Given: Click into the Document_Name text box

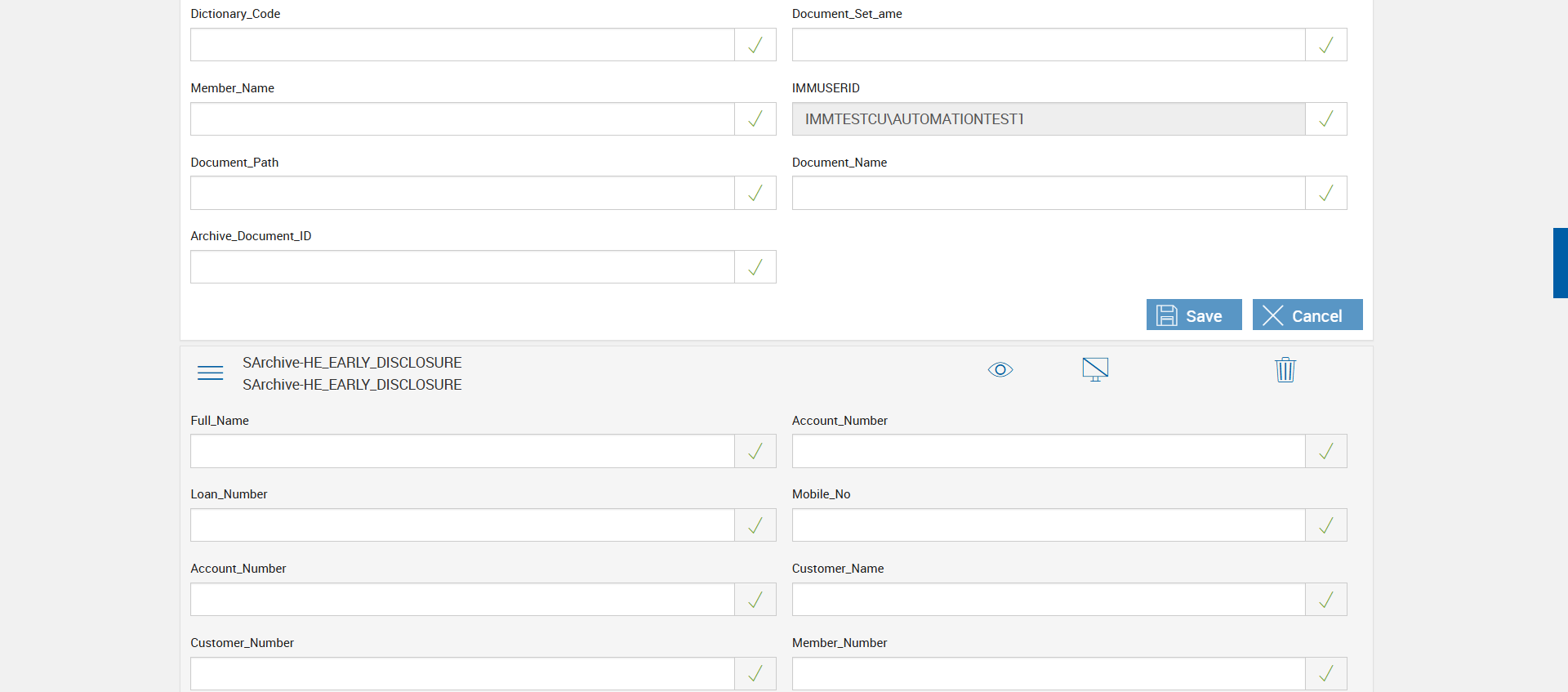Looking at the screenshot, I should click(x=1049, y=194).
